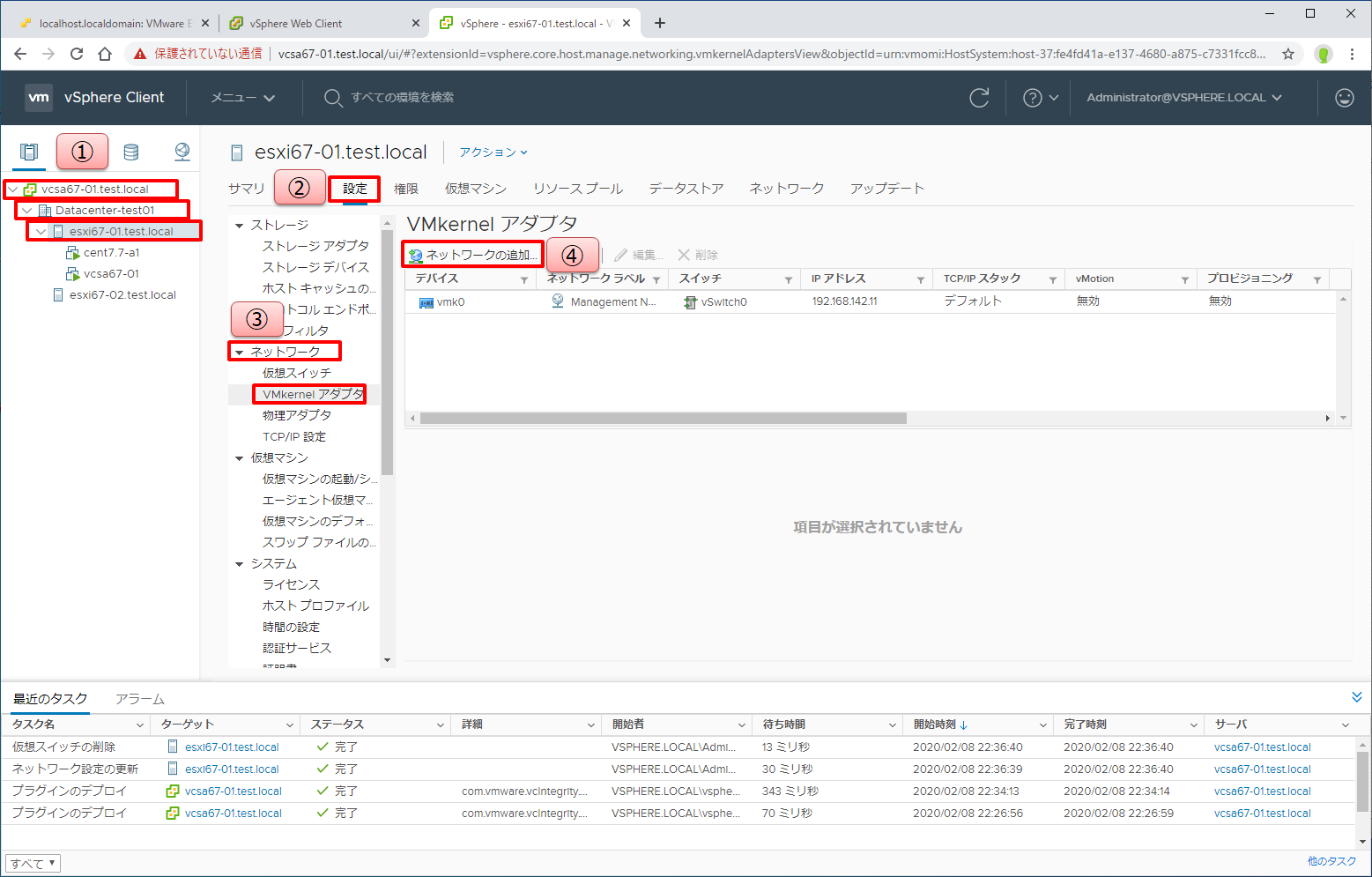Open the help question mark menu

tap(1041, 98)
